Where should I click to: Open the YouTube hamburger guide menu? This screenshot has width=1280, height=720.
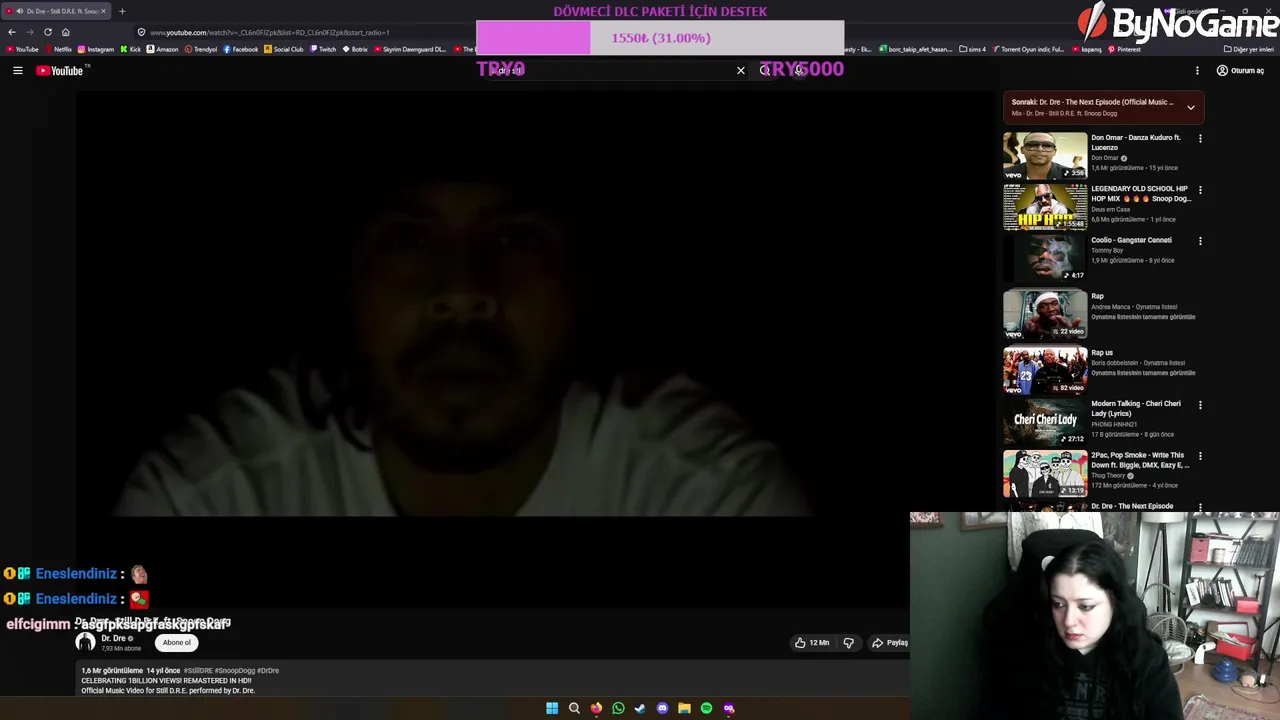click(x=17, y=71)
